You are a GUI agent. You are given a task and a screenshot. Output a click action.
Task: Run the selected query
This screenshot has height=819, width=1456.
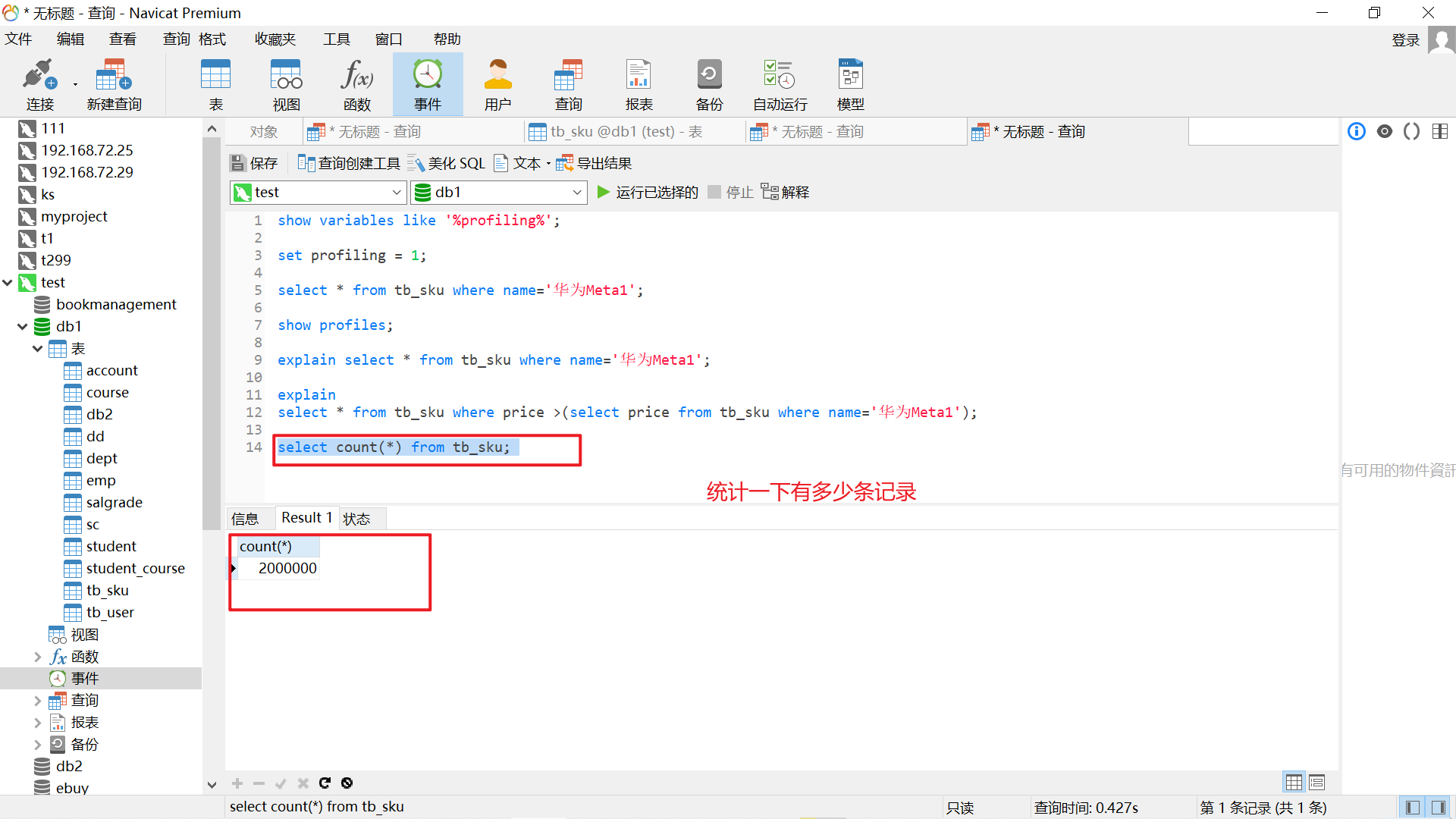(x=647, y=193)
